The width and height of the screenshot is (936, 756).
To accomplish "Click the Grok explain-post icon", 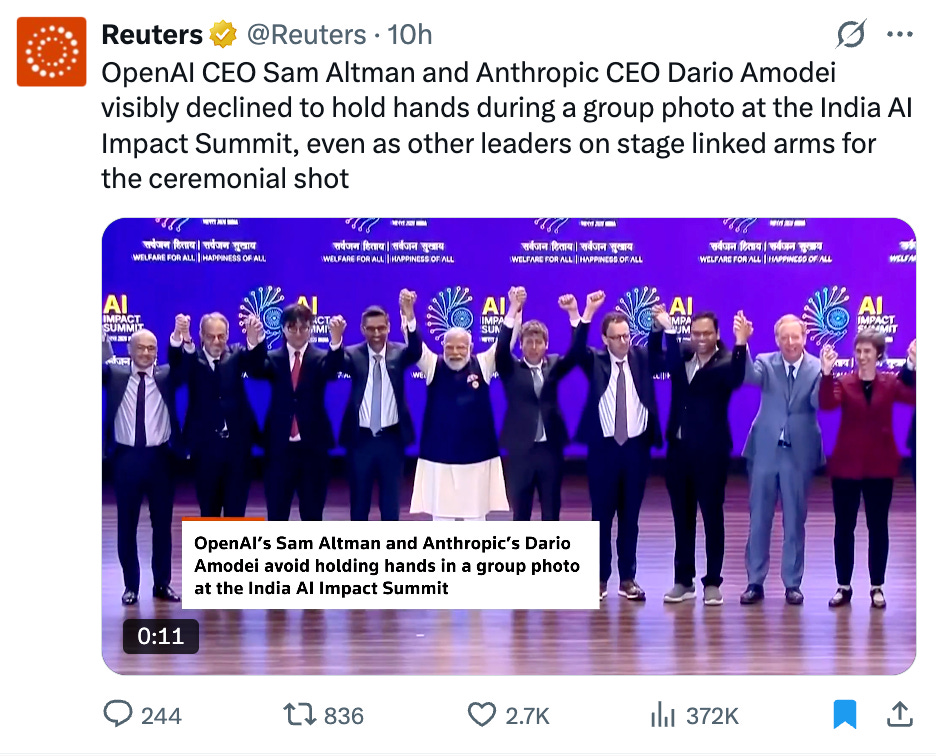I will point(850,34).
